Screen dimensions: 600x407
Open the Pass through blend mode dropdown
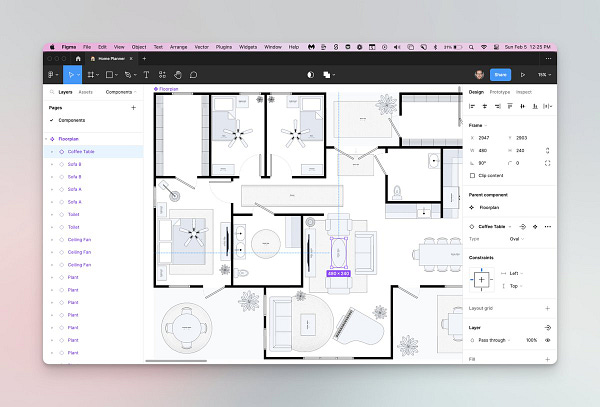[x=494, y=340]
